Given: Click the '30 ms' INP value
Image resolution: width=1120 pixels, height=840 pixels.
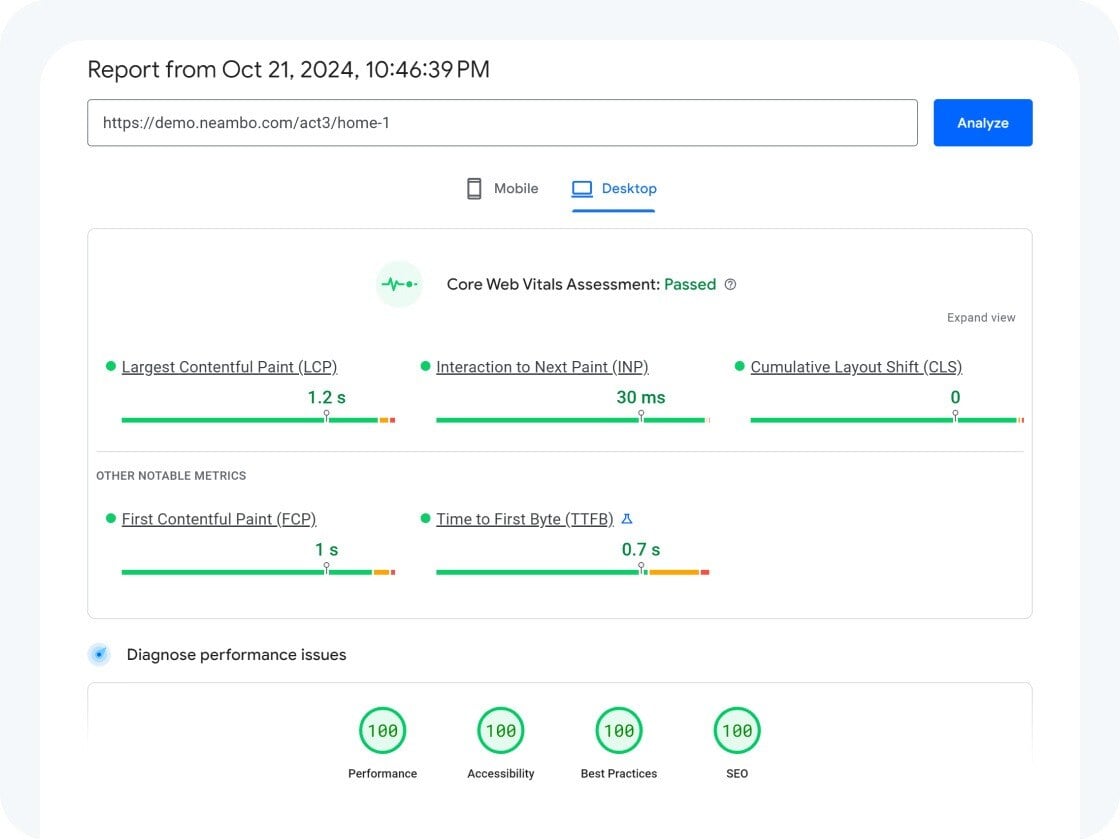Looking at the screenshot, I should [x=641, y=397].
